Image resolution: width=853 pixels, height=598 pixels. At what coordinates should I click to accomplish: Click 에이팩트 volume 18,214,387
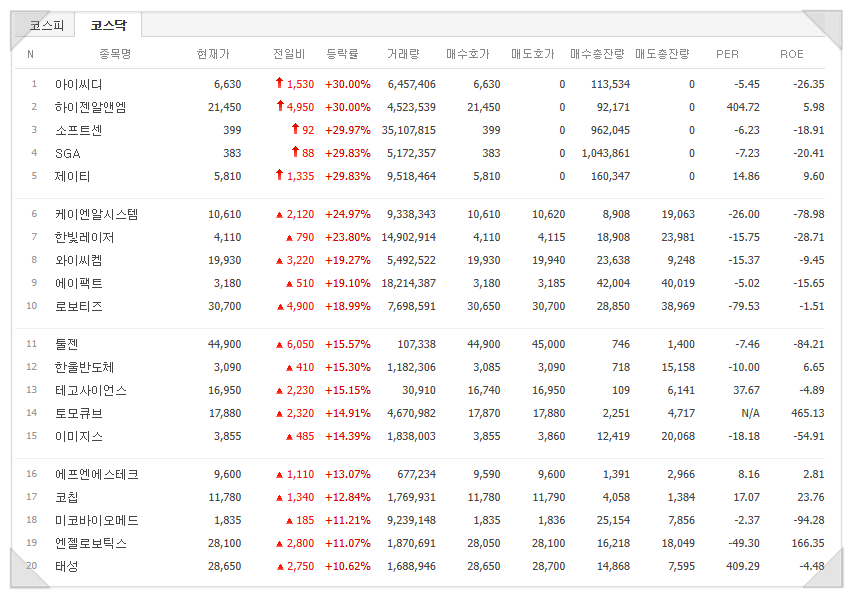[409, 283]
